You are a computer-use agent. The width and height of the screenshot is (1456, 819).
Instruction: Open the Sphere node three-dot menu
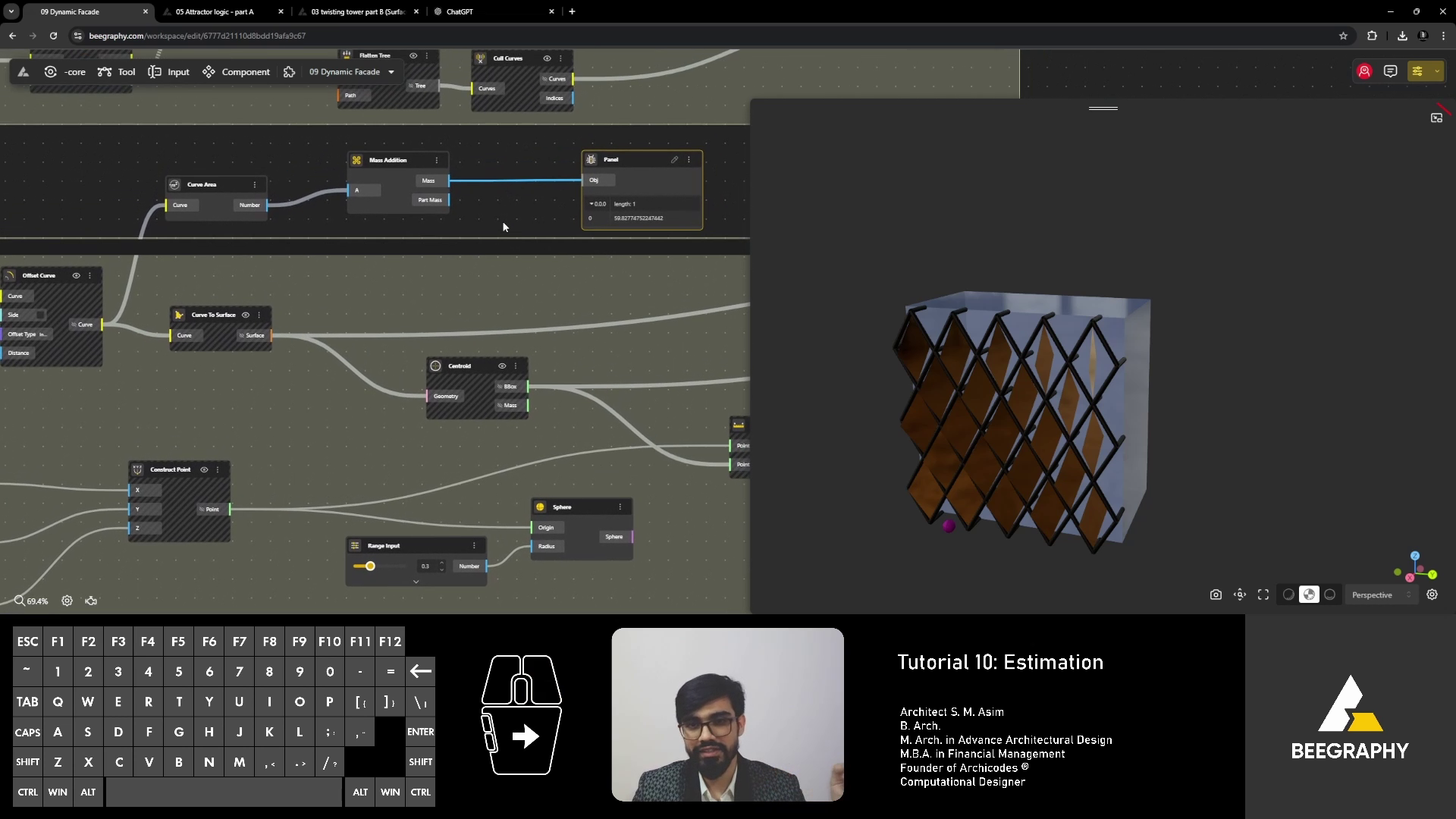(620, 507)
